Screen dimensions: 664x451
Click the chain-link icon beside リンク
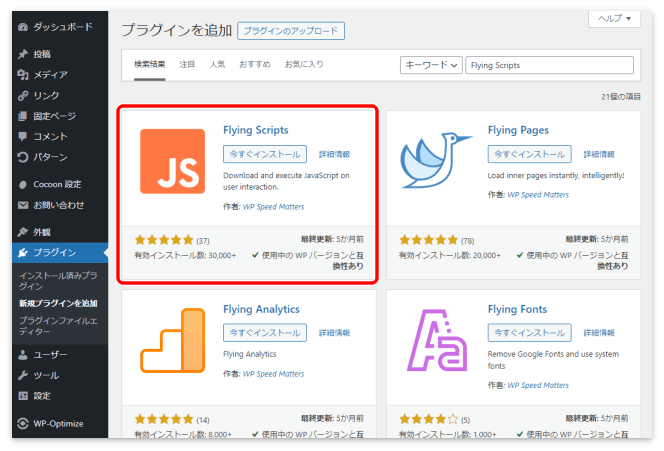point(23,96)
